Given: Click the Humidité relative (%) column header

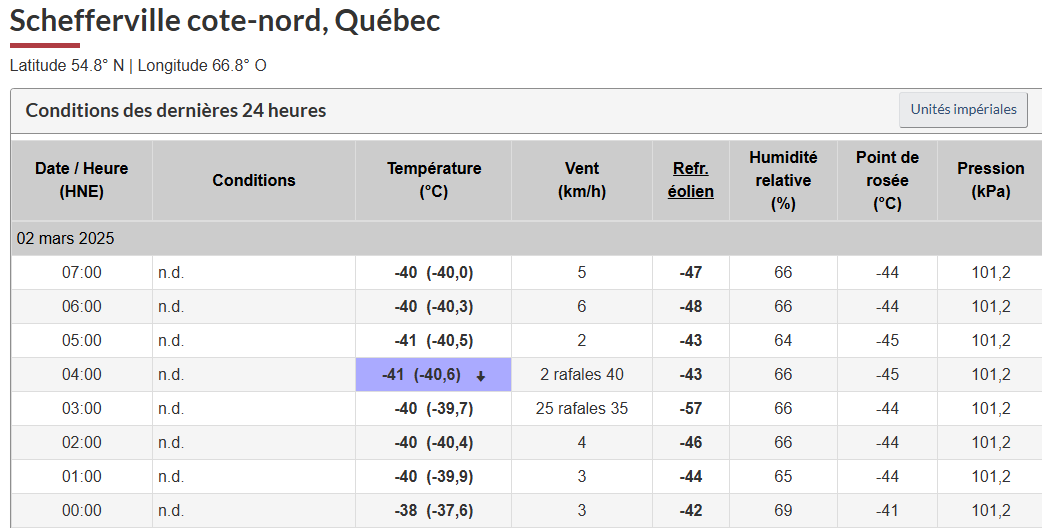Looking at the screenshot, I should coord(783,180).
